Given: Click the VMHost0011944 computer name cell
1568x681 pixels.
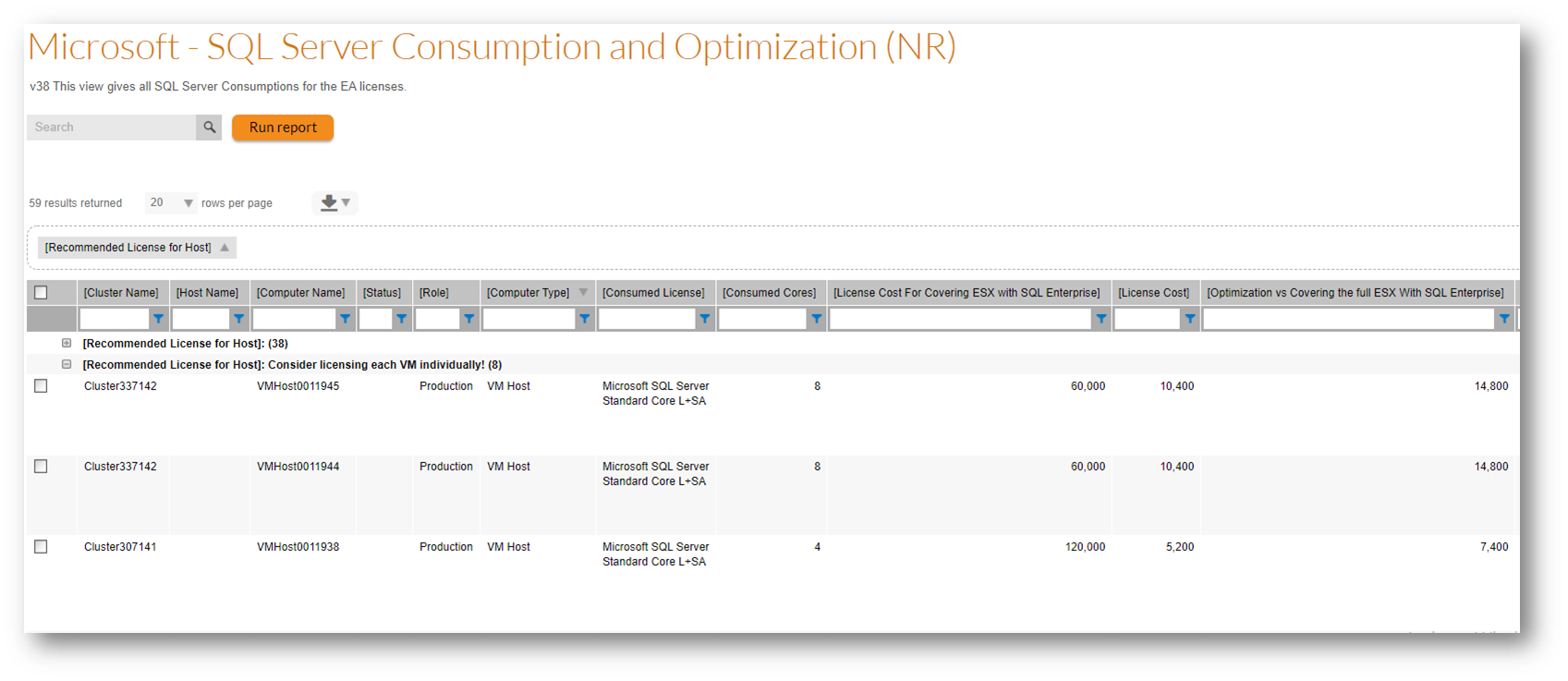Looking at the screenshot, I should 298,467.
